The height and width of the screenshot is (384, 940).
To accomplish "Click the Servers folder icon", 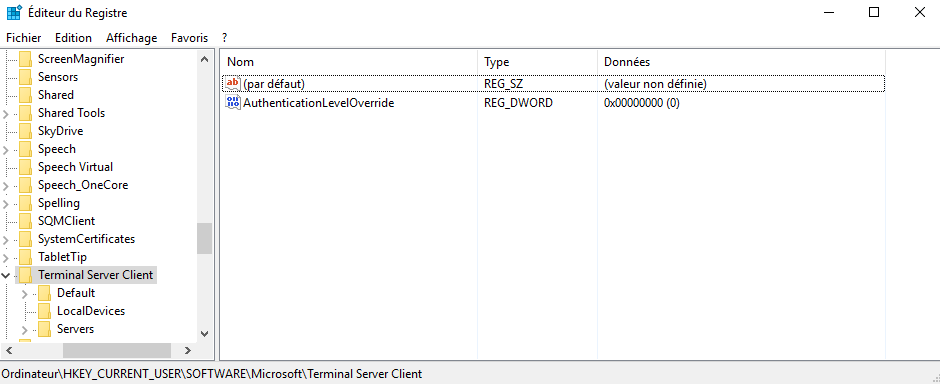I will pyautogui.click(x=44, y=329).
